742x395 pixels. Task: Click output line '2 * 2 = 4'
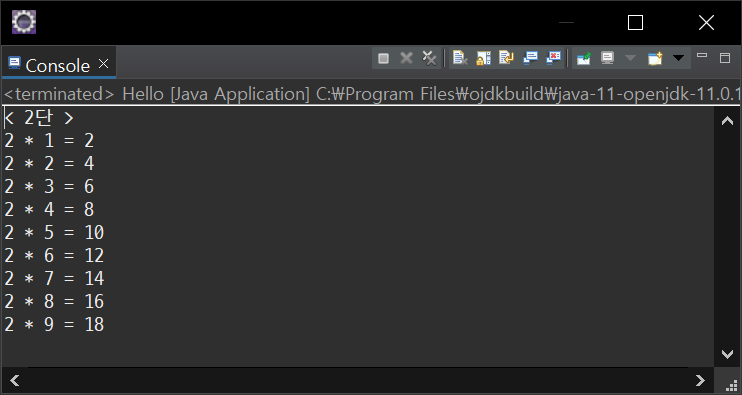(x=49, y=164)
